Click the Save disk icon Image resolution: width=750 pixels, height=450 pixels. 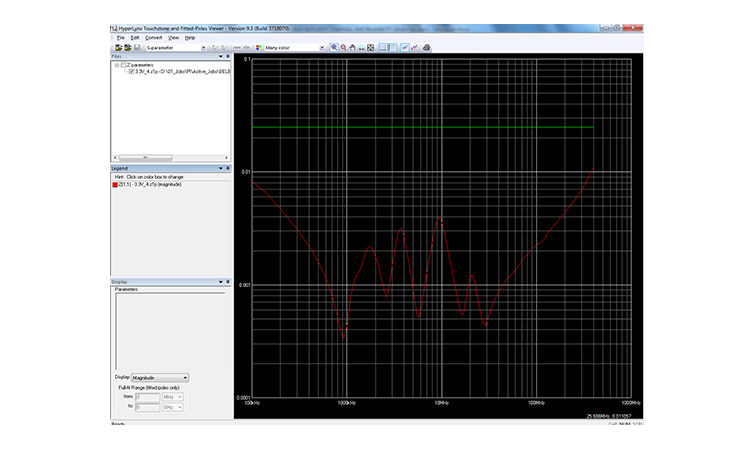pos(137,48)
